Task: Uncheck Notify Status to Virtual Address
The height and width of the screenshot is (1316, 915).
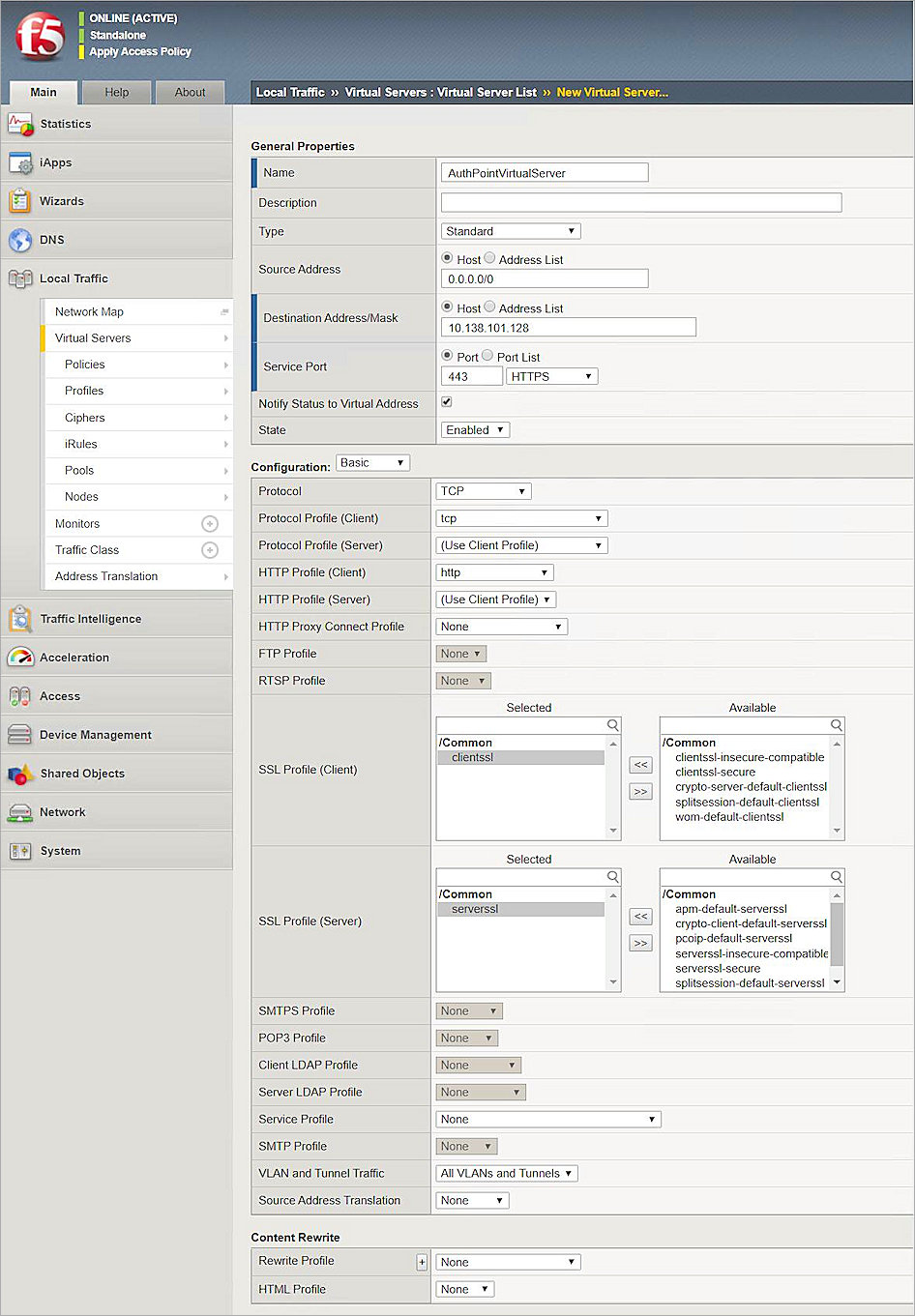Action: click(x=446, y=402)
